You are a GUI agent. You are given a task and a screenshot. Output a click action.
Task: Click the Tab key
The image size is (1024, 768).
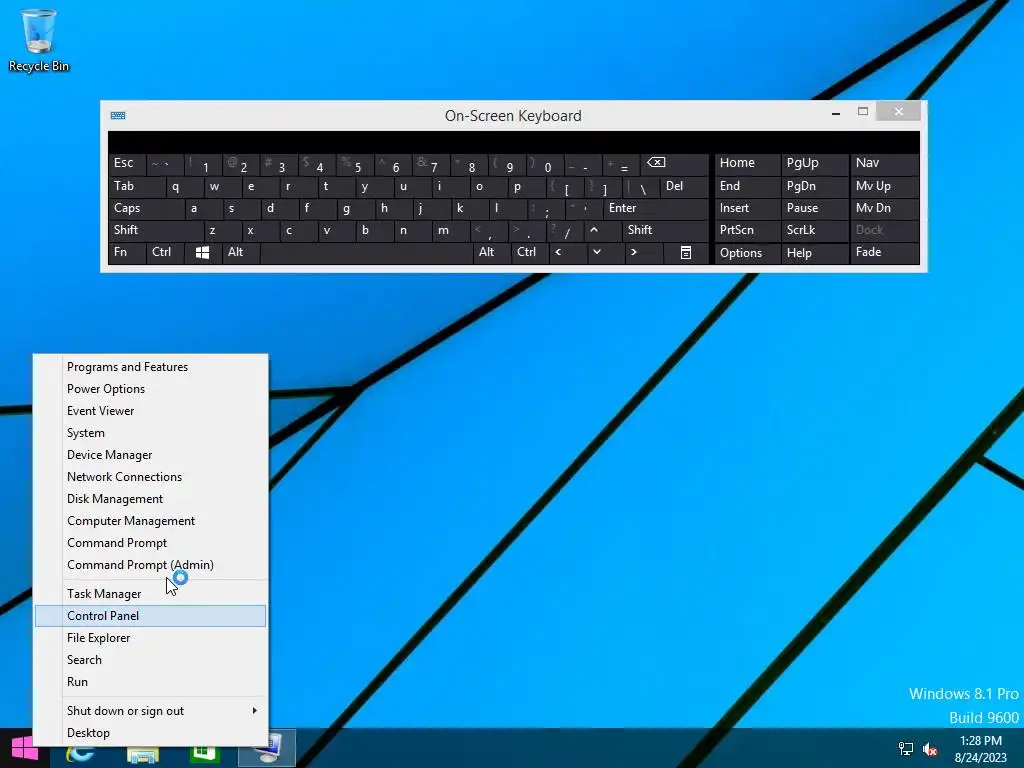136,186
